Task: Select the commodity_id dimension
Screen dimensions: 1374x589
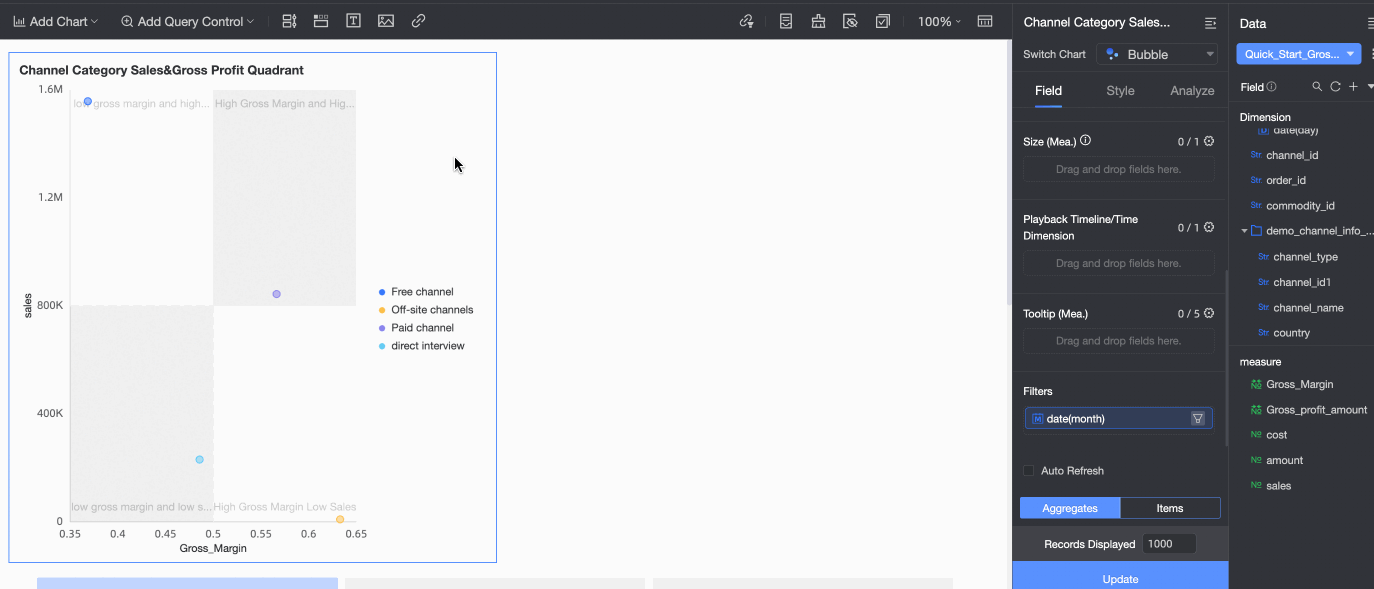Action: [x=1300, y=206]
